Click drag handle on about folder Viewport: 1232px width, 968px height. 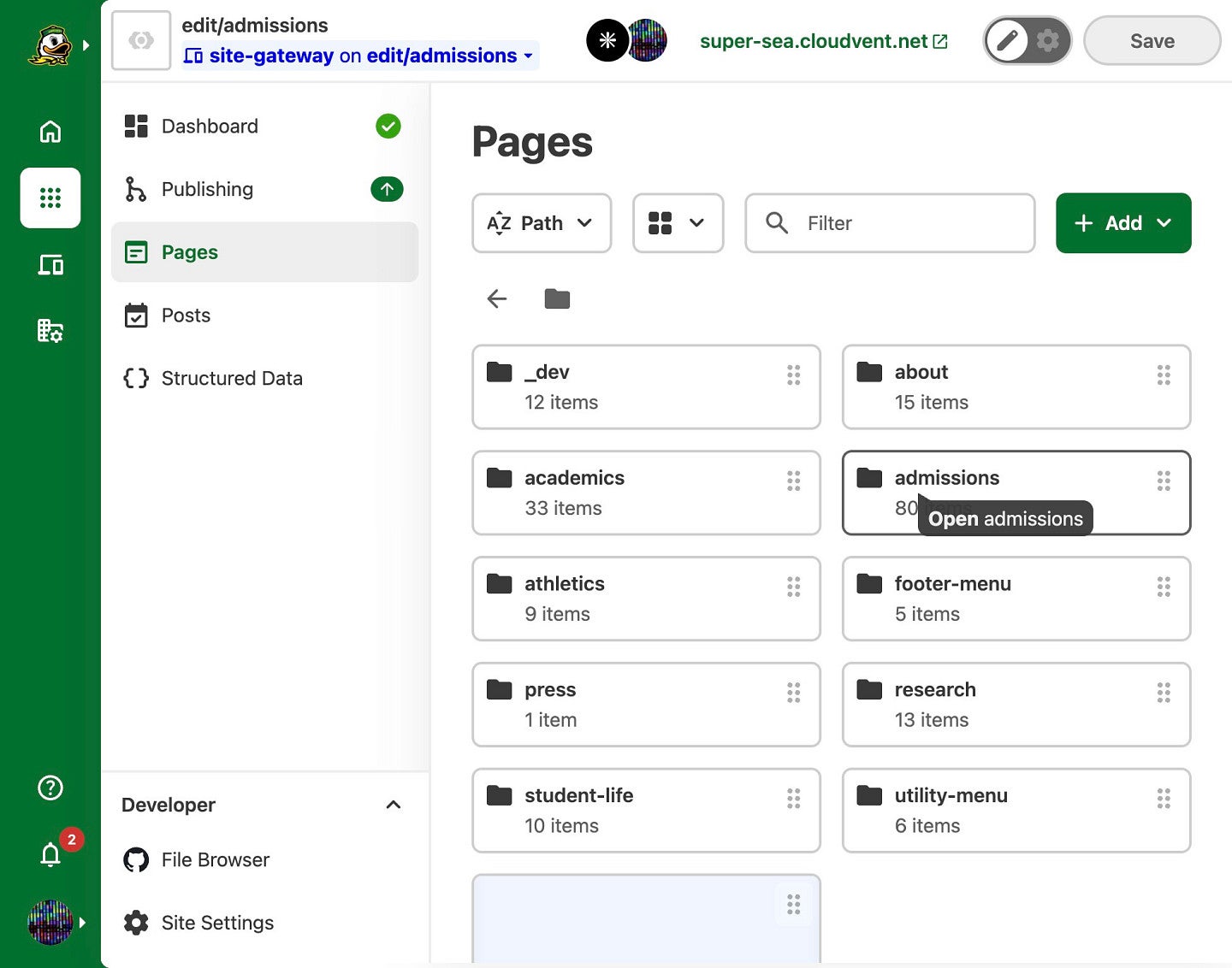coord(1164,375)
